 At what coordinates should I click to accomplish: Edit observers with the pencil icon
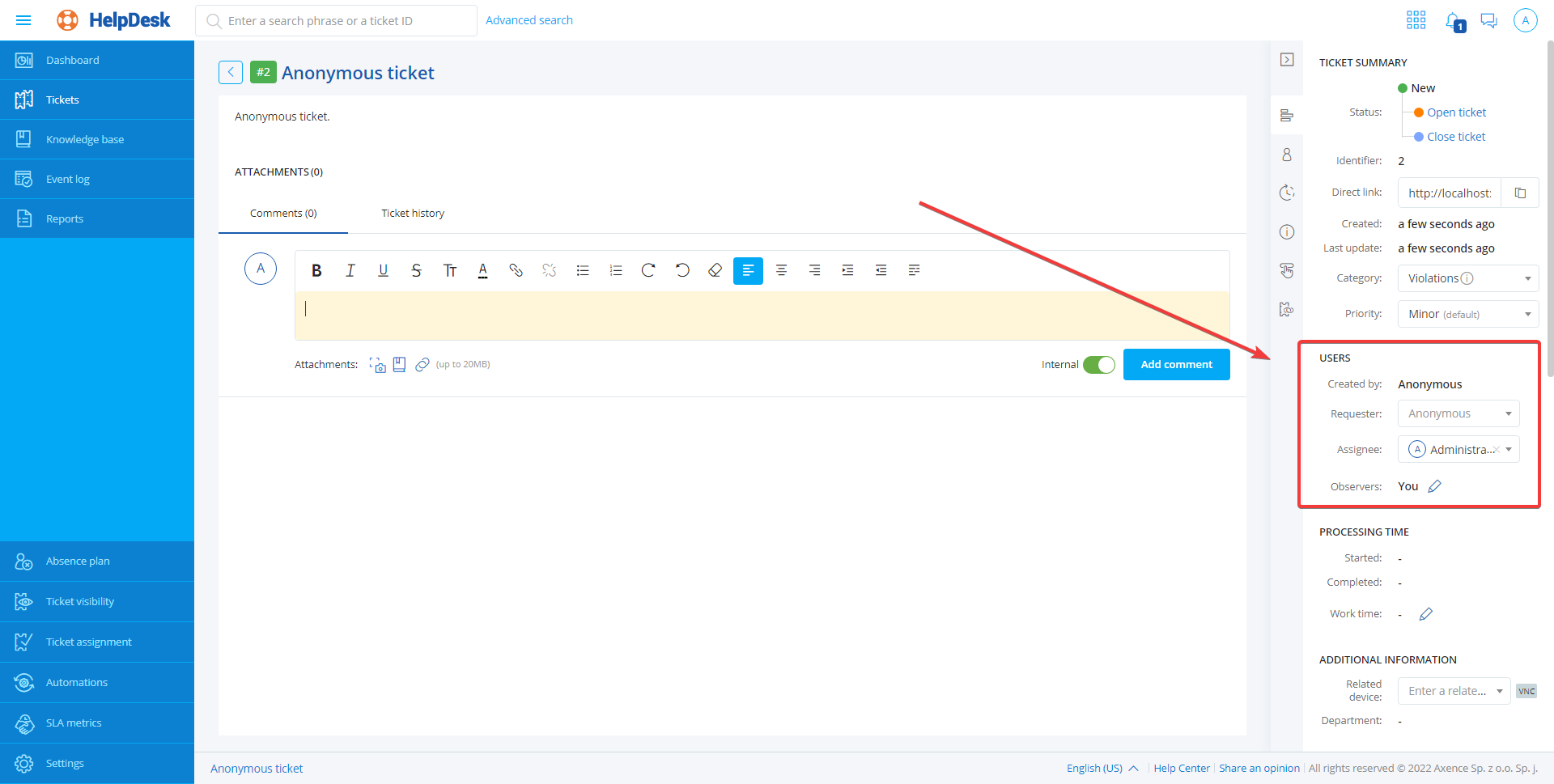coord(1434,486)
